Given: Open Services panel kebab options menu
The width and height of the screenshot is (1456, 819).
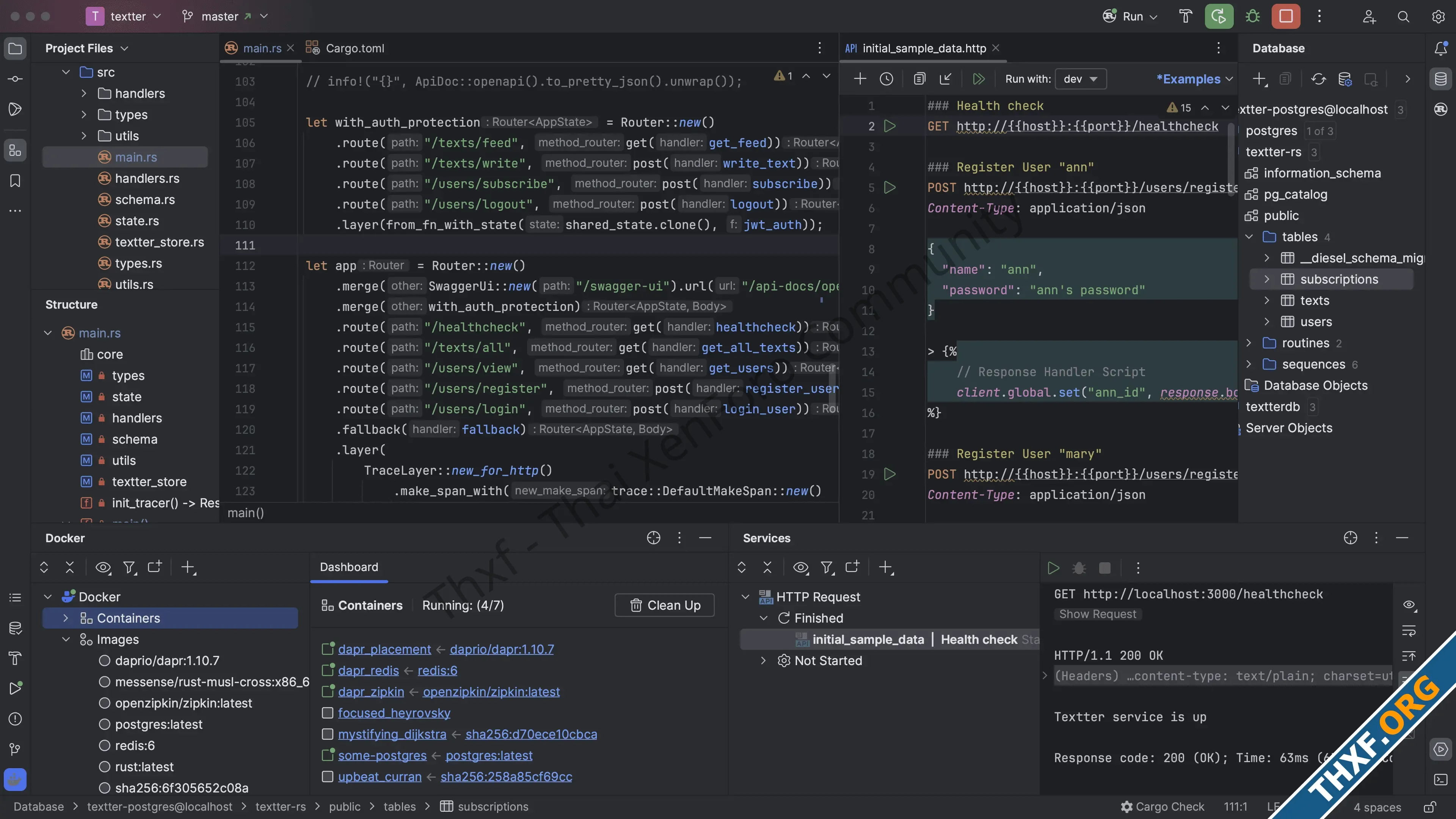Looking at the screenshot, I should click(x=1376, y=538).
